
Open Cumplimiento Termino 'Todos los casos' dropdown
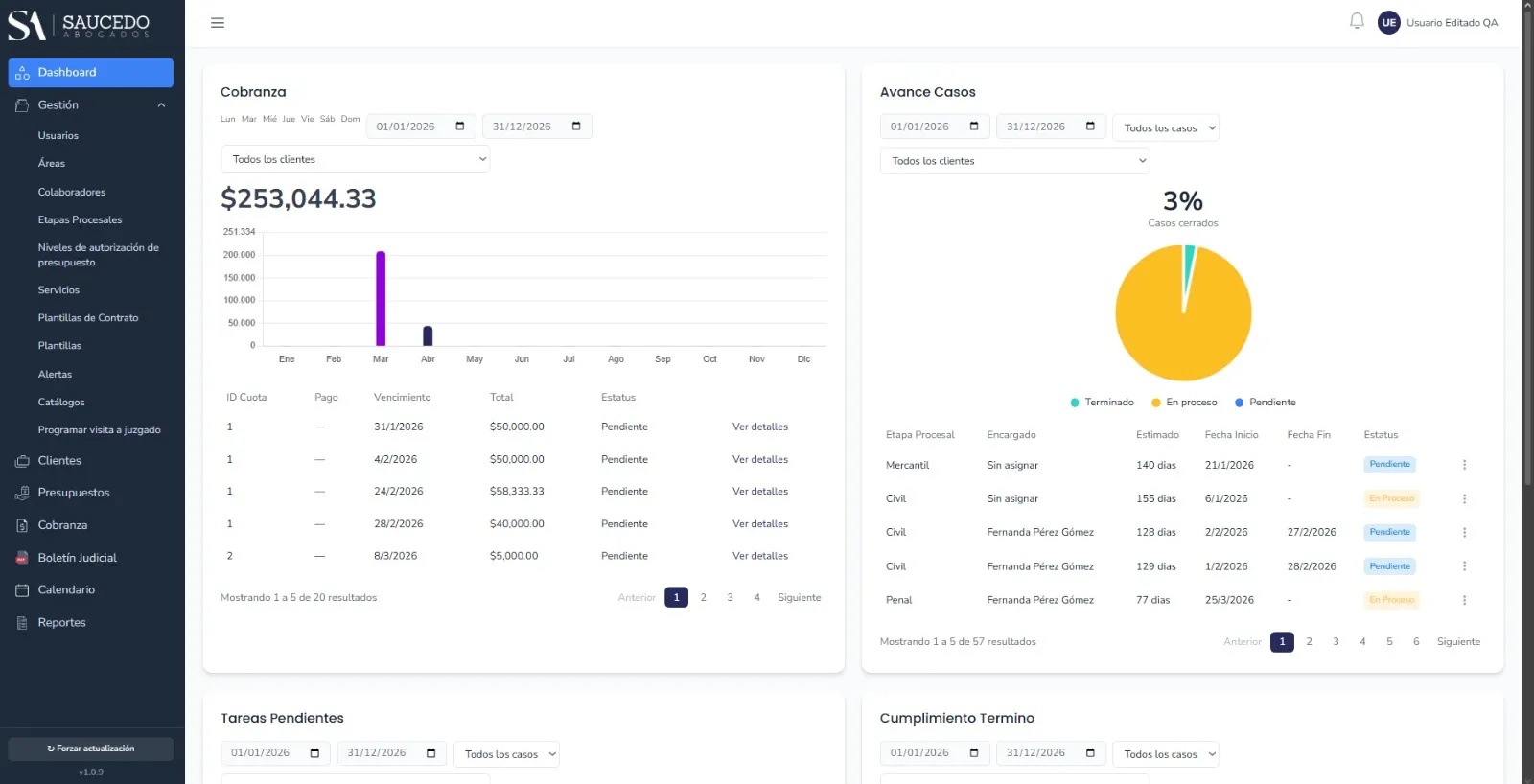[1165, 754]
